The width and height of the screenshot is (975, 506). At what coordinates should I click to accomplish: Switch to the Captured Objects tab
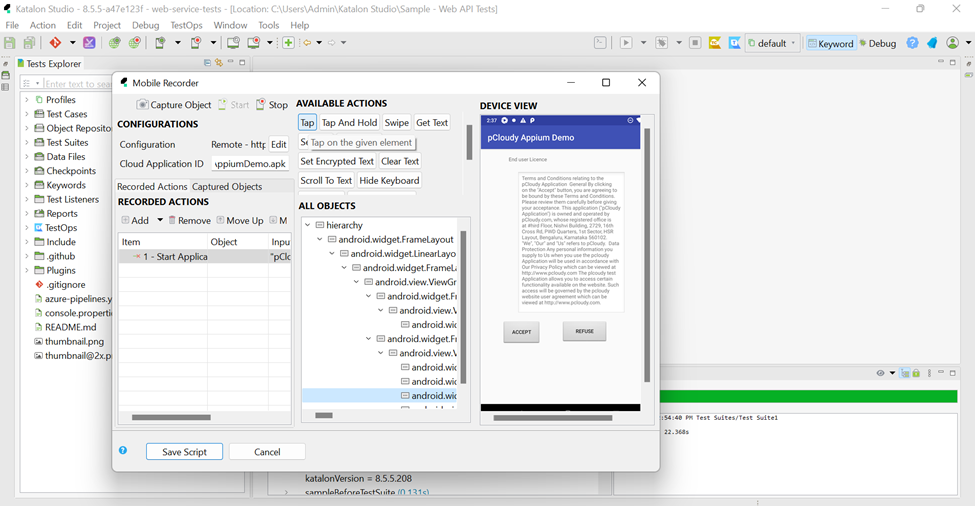(x=227, y=186)
